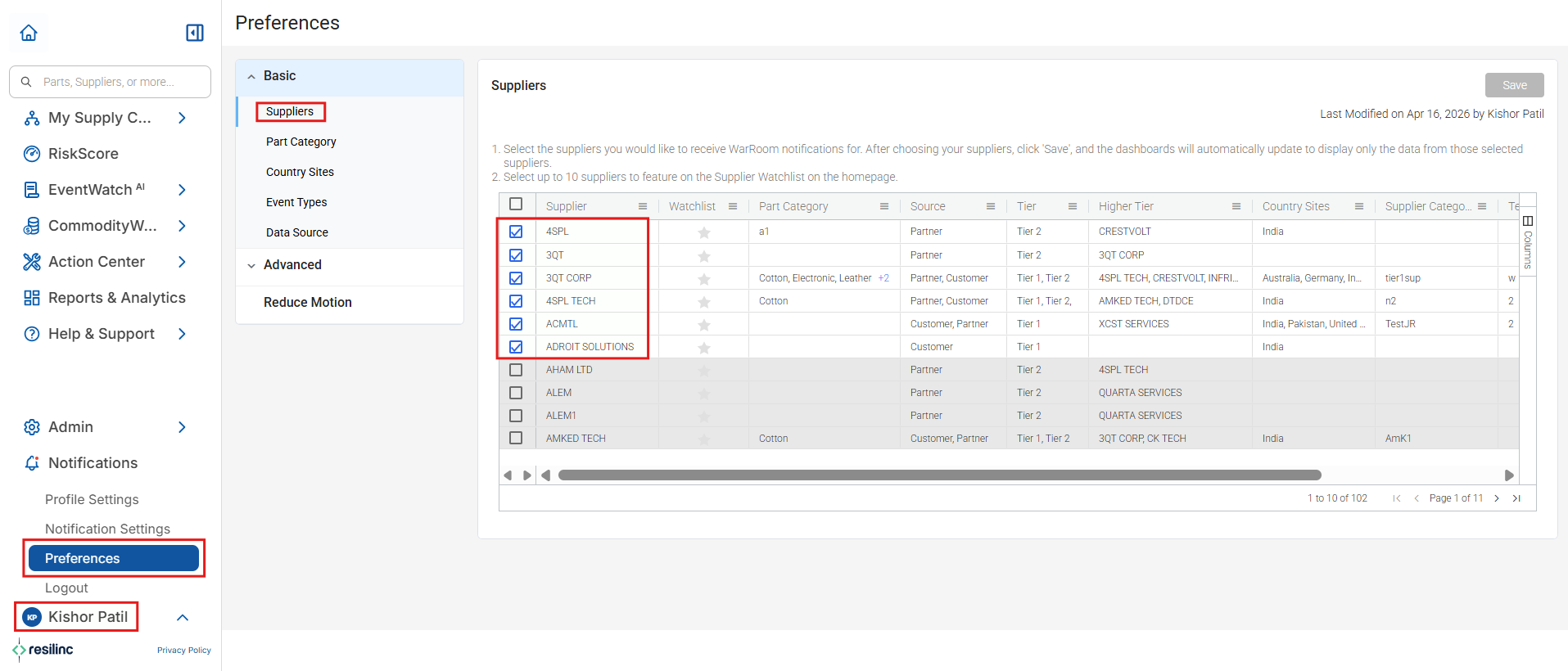Jump to the last page of suppliers
Image resolution: width=1568 pixels, height=671 pixels.
pyautogui.click(x=1516, y=498)
